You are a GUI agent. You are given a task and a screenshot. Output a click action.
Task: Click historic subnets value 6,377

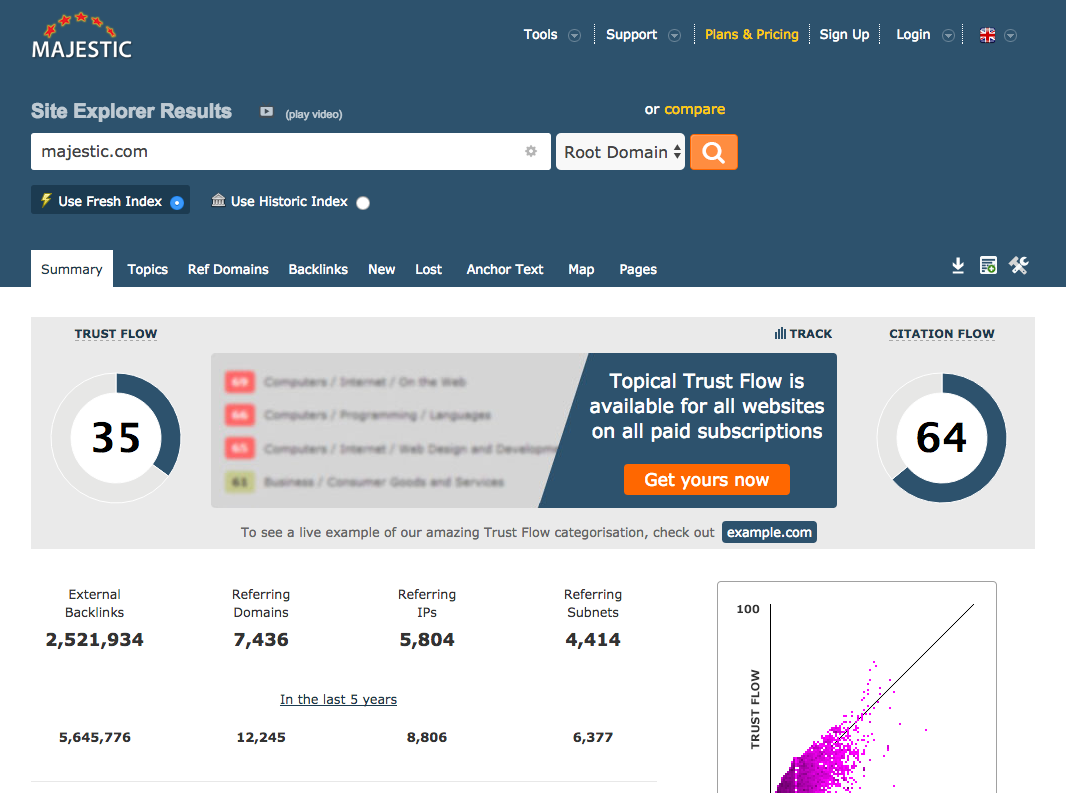593,737
